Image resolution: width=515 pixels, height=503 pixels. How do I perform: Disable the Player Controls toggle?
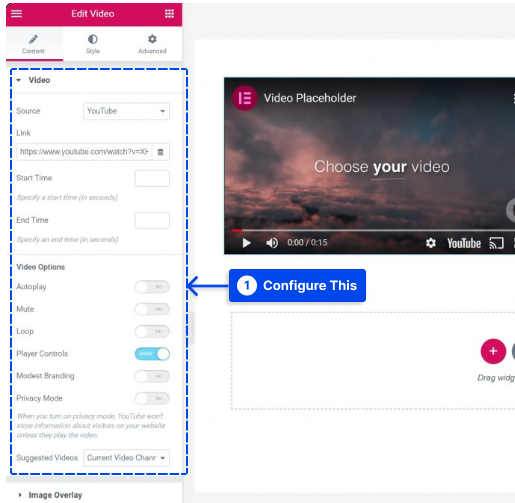[152, 354]
